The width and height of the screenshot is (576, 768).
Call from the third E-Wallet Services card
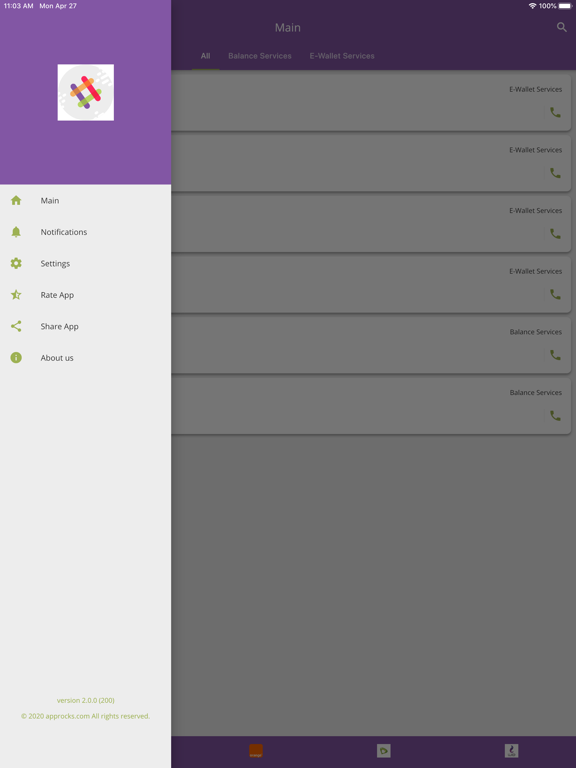[x=555, y=234]
